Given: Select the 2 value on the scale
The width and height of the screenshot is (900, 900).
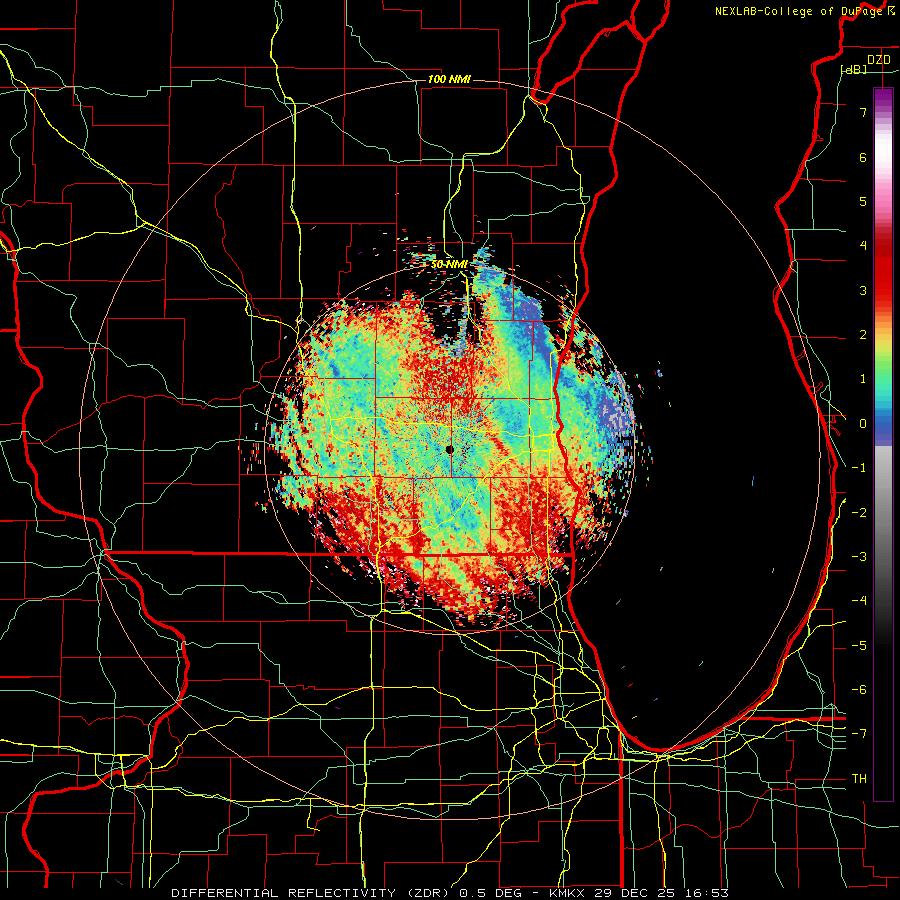Looking at the screenshot, I should (x=863, y=335).
